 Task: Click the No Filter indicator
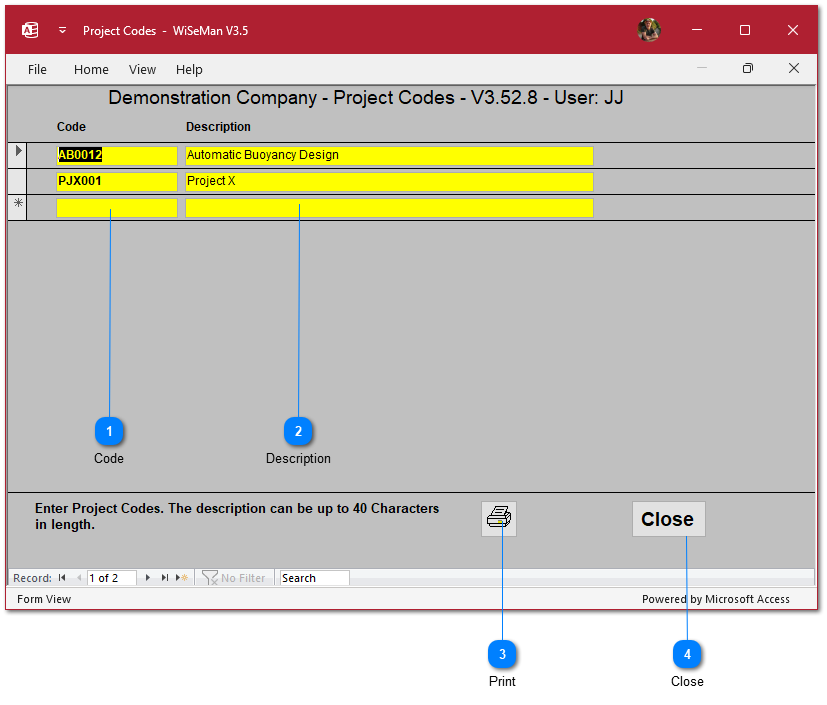point(234,578)
